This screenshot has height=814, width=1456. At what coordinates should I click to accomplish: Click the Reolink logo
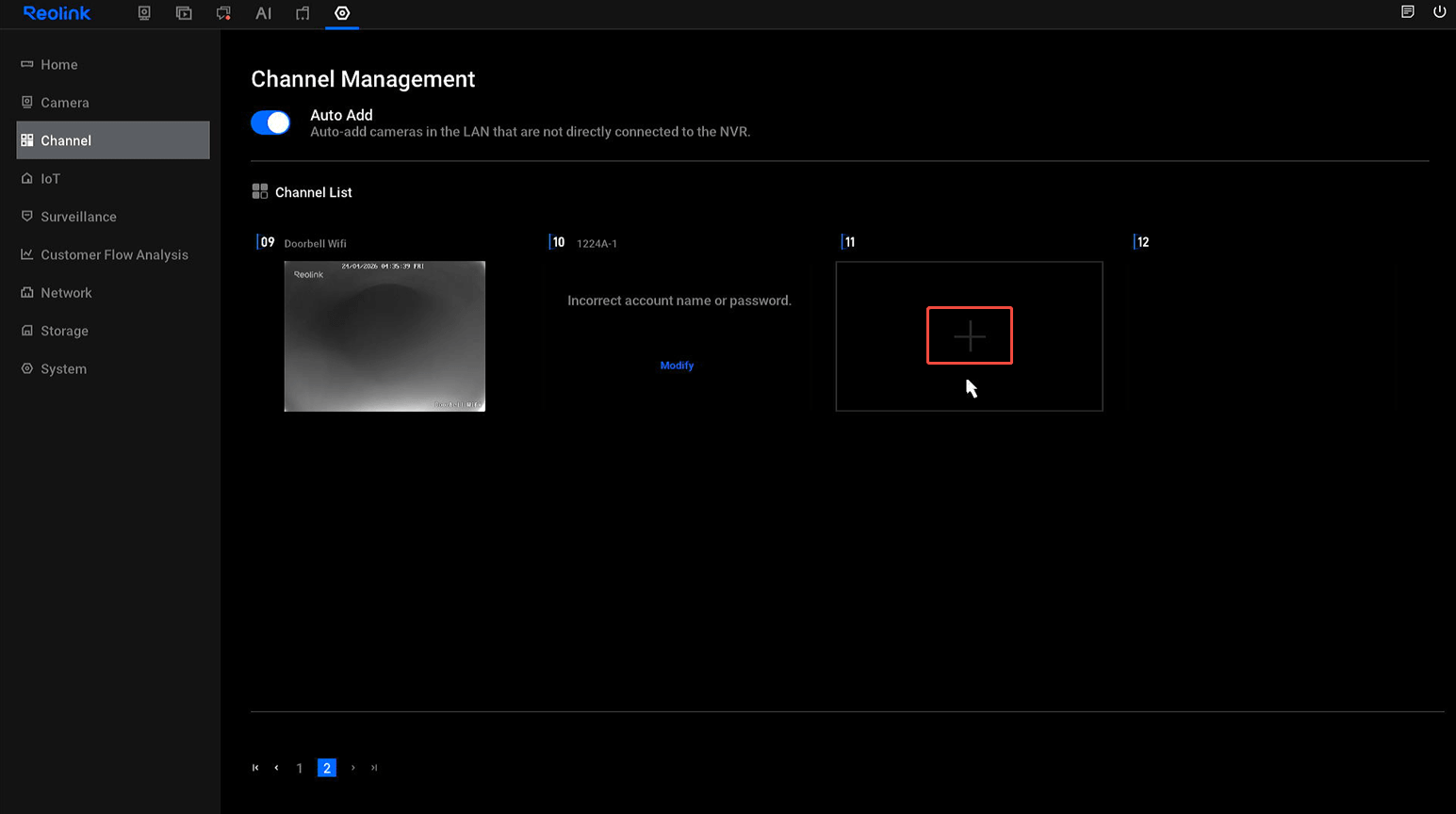tap(57, 13)
